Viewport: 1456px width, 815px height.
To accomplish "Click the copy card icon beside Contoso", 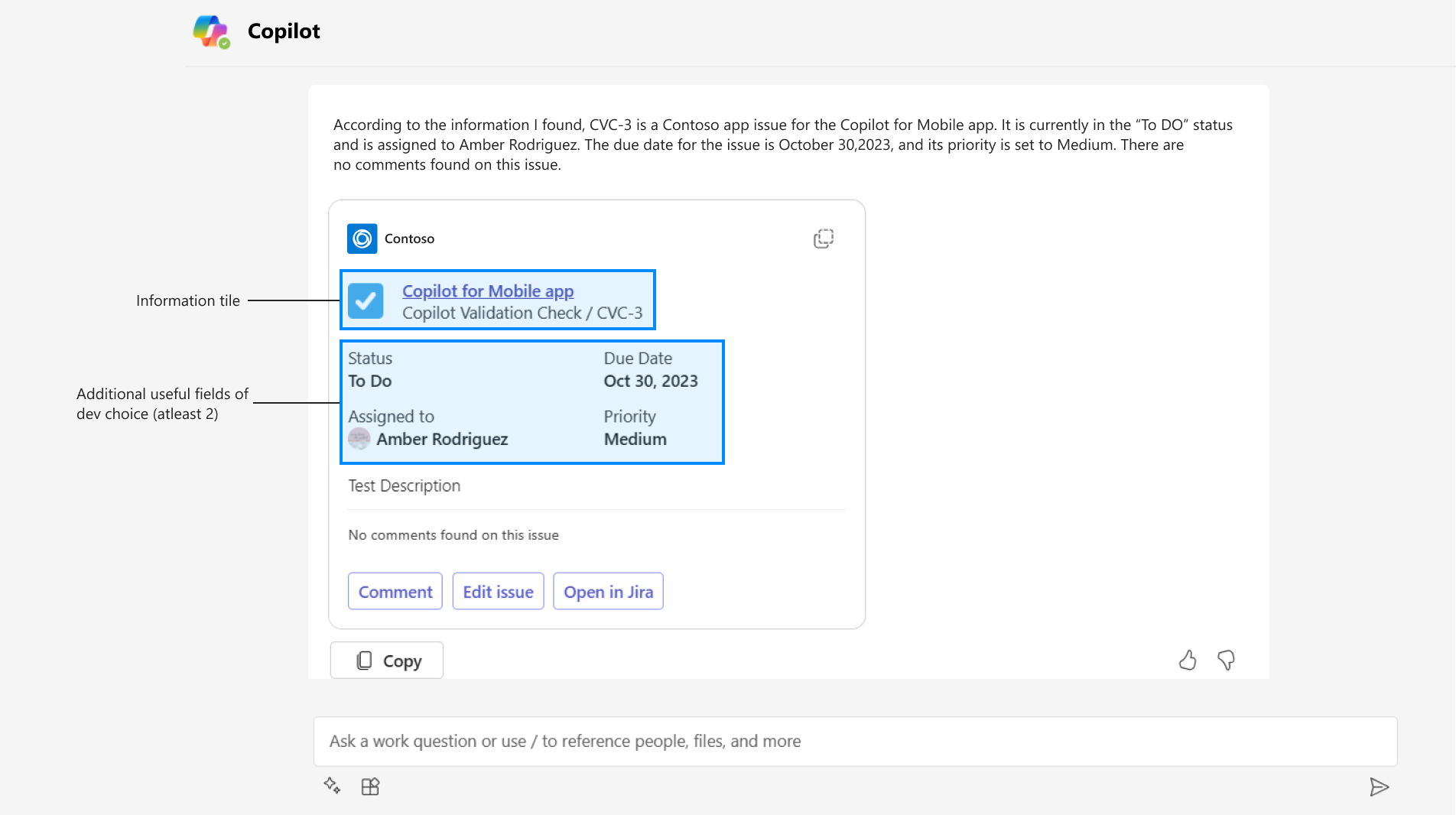I will (824, 239).
